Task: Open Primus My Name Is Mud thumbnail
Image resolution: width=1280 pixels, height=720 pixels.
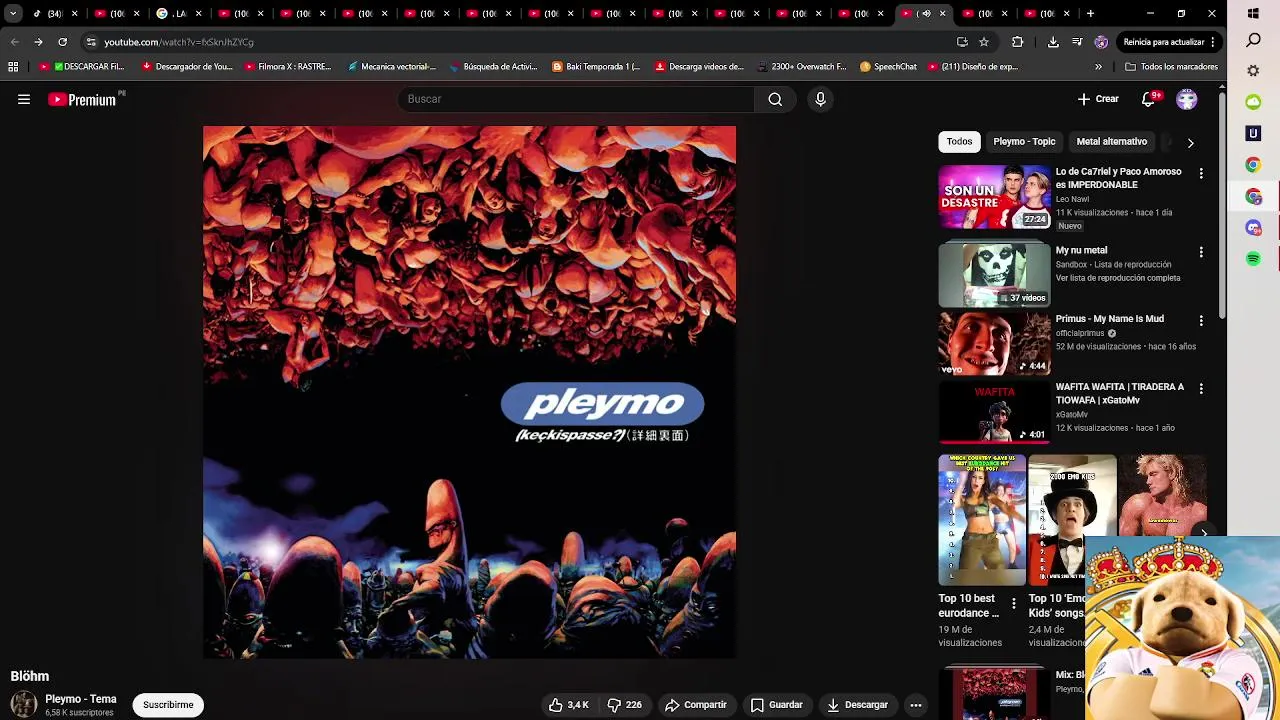Action: (994, 344)
